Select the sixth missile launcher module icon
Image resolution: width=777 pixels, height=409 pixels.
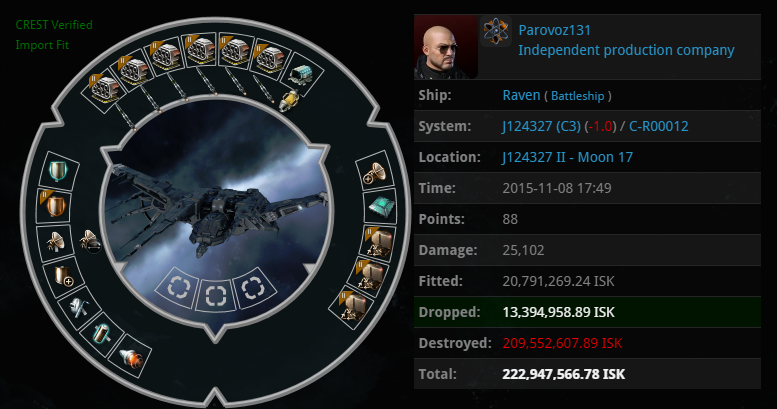point(270,59)
